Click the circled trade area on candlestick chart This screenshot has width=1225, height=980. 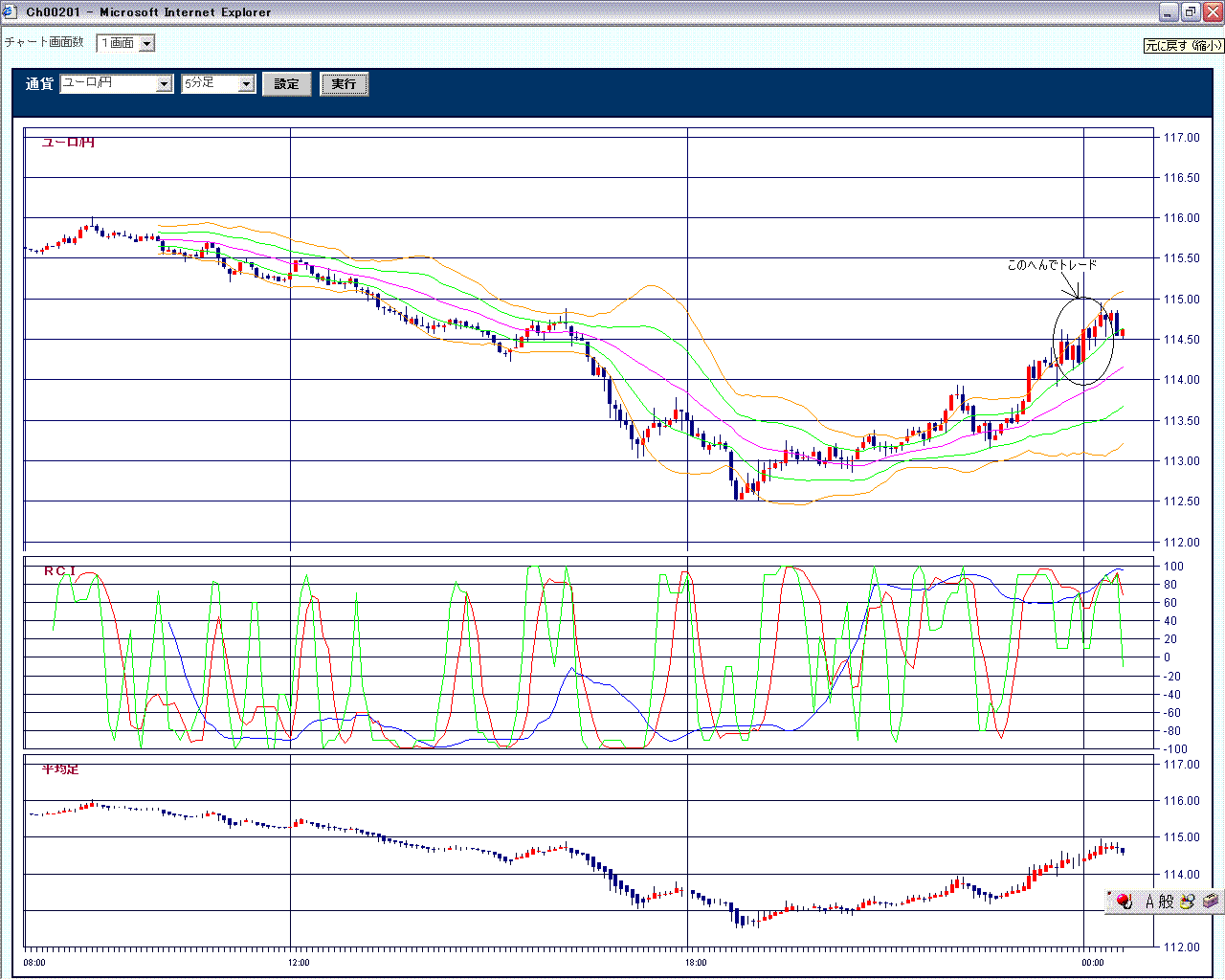pos(1083,342)
